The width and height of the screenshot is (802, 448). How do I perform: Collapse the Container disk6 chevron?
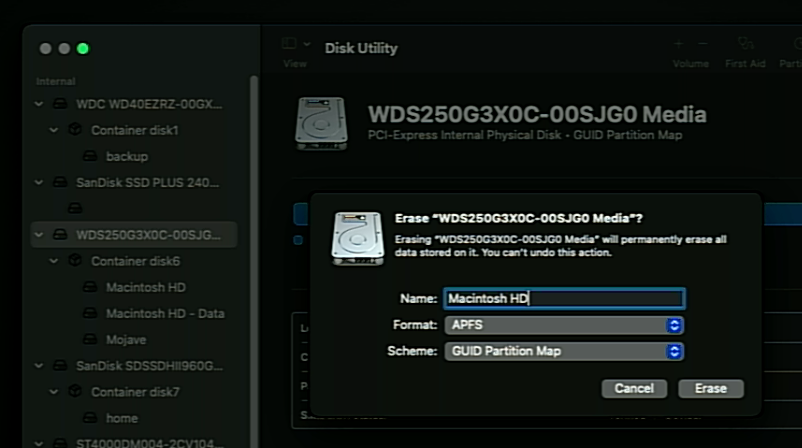(x=54, y=261)
